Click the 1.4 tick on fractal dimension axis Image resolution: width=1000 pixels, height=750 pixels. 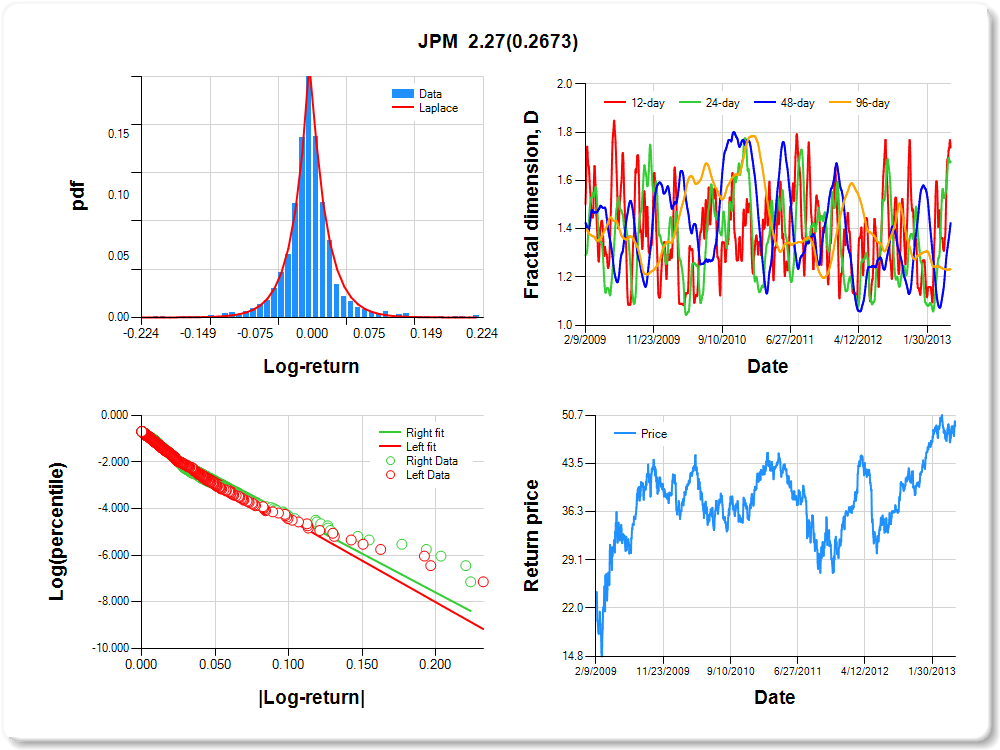564,228
